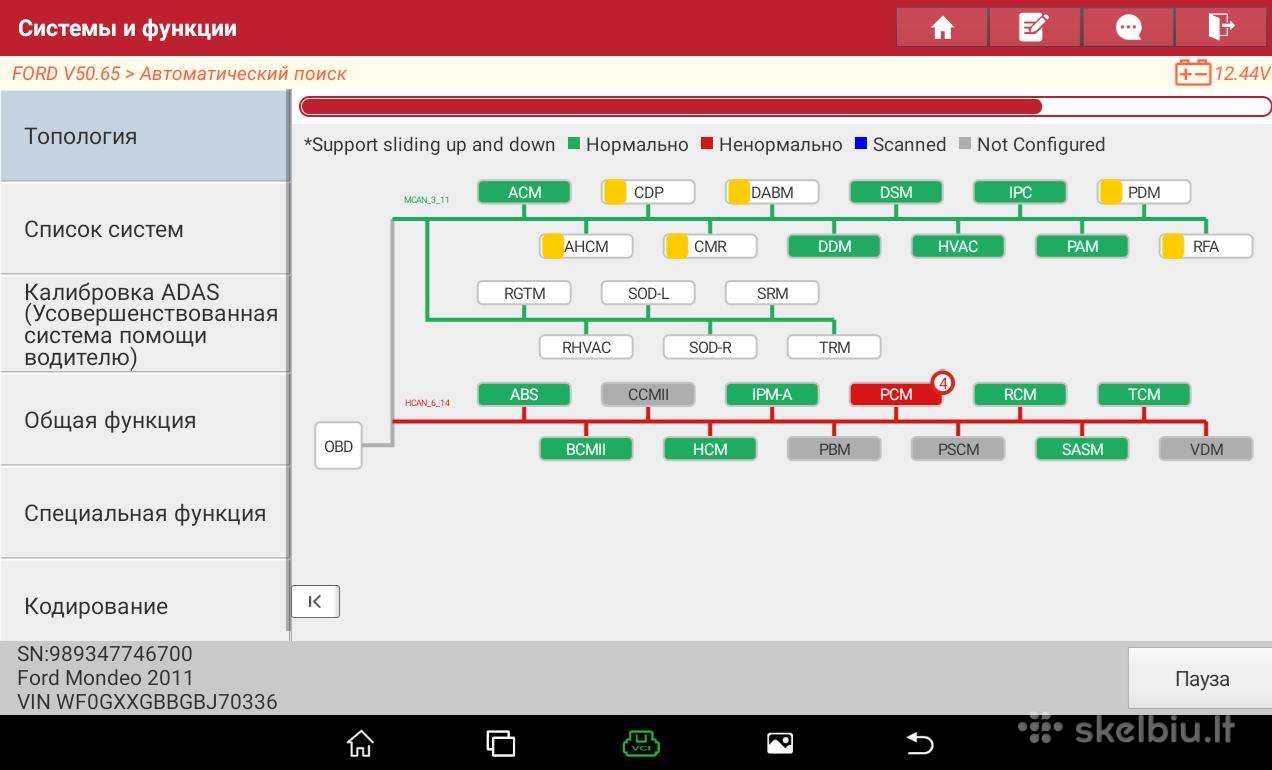The image size is (1272, 770).
Task: Tap the battery voltage indicator icon
Action: 1192,73
